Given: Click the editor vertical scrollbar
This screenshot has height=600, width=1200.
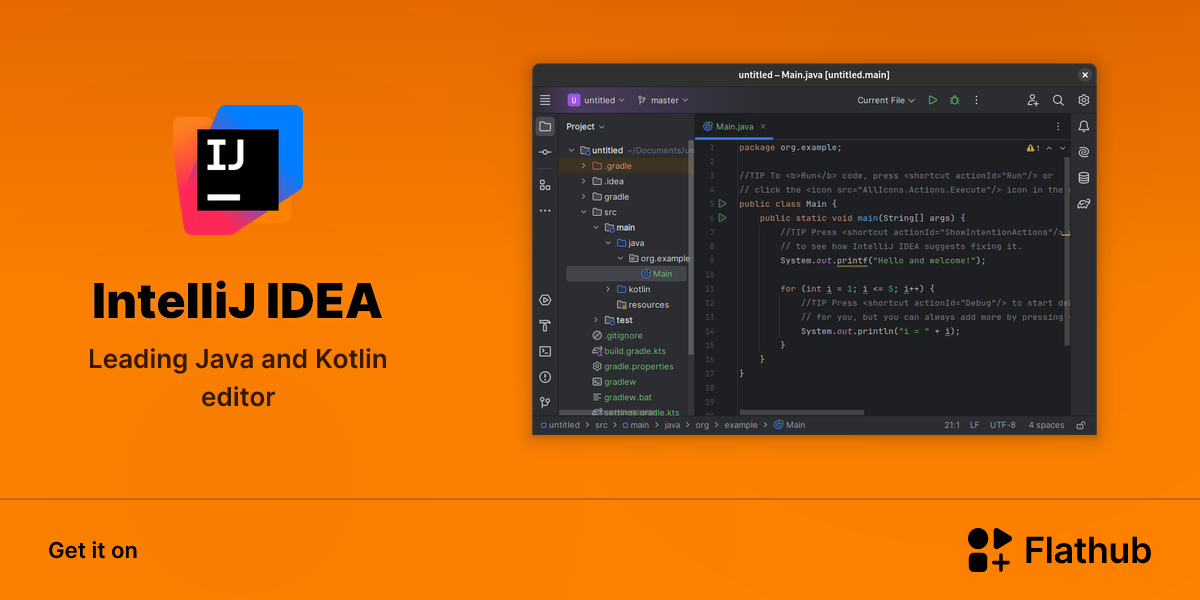Looking at the screenshot, I should [1068, 250].
